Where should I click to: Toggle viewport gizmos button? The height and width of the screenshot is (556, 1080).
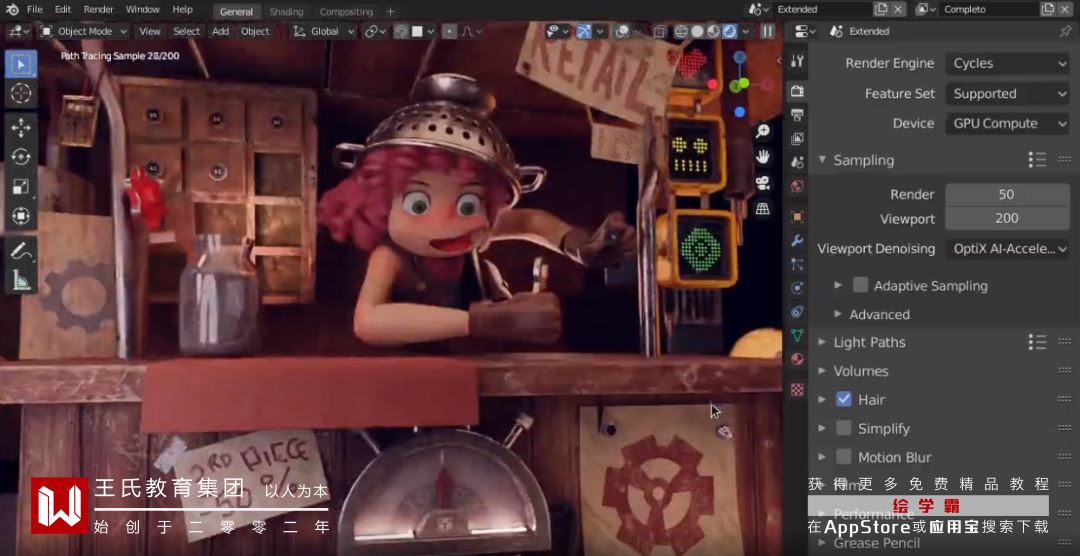pos(583,32)
